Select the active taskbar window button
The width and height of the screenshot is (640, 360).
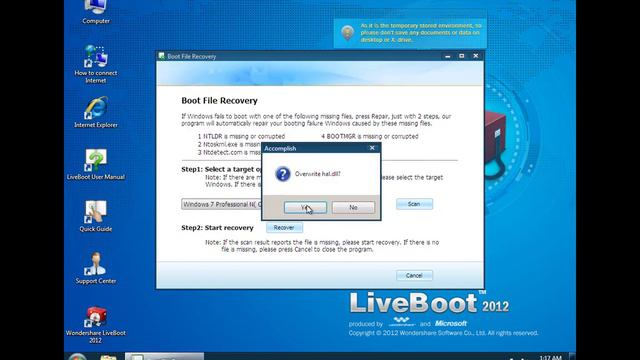tap(164, 357)
